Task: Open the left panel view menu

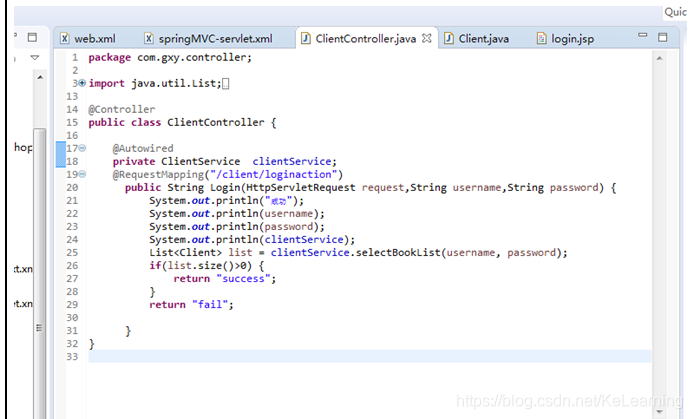Action: 35,57
